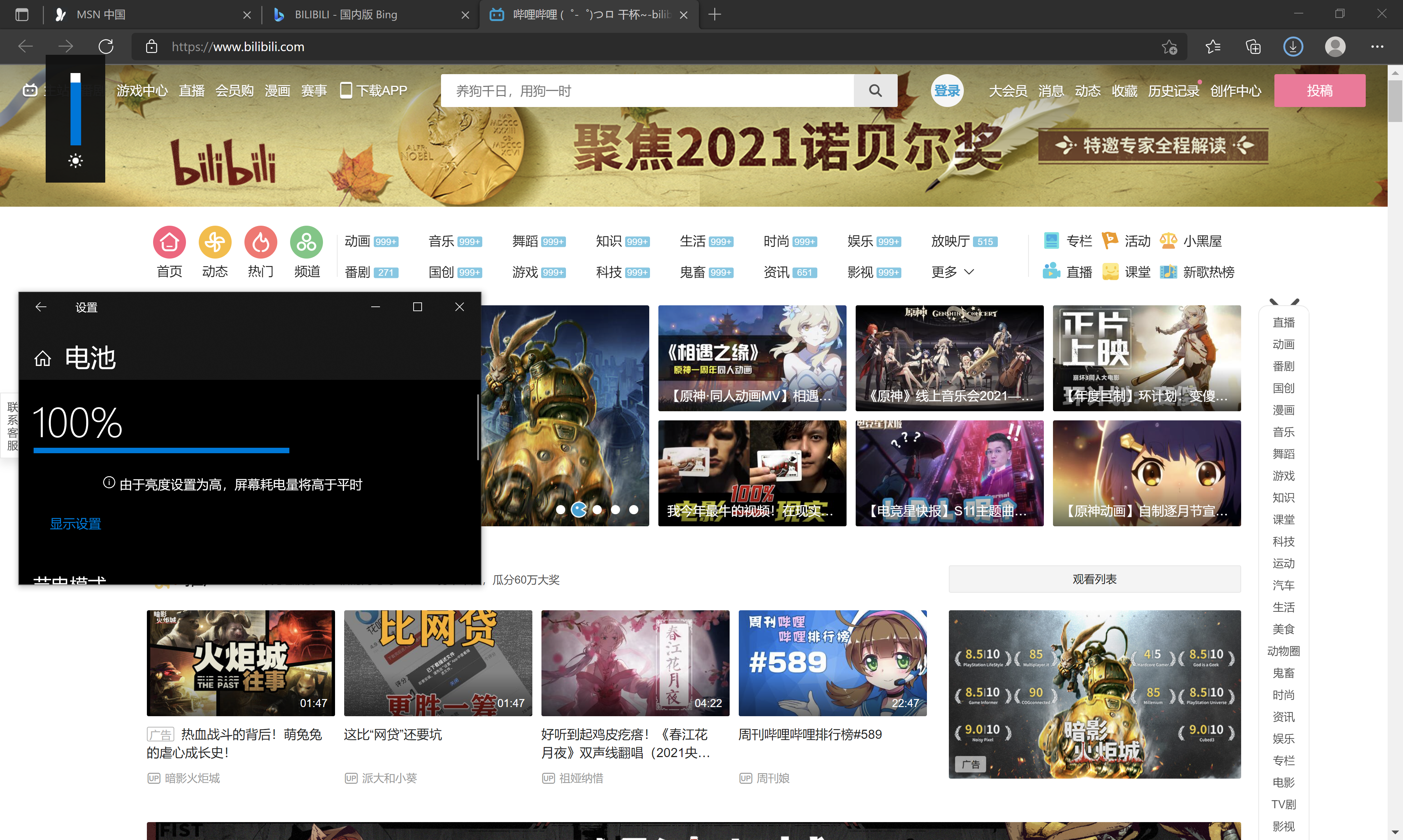This screenshot has height=840, width=1403.
Task: Open 游戏中心 in top navigation
Action: (x=142, y=91)
